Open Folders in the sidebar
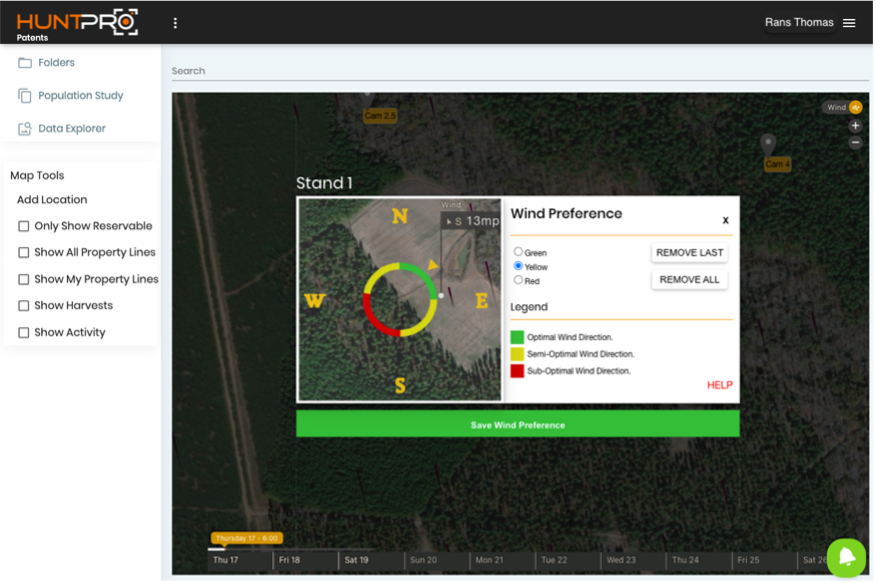Viewport: 876px width, 583px height. [x=56, y=63]
